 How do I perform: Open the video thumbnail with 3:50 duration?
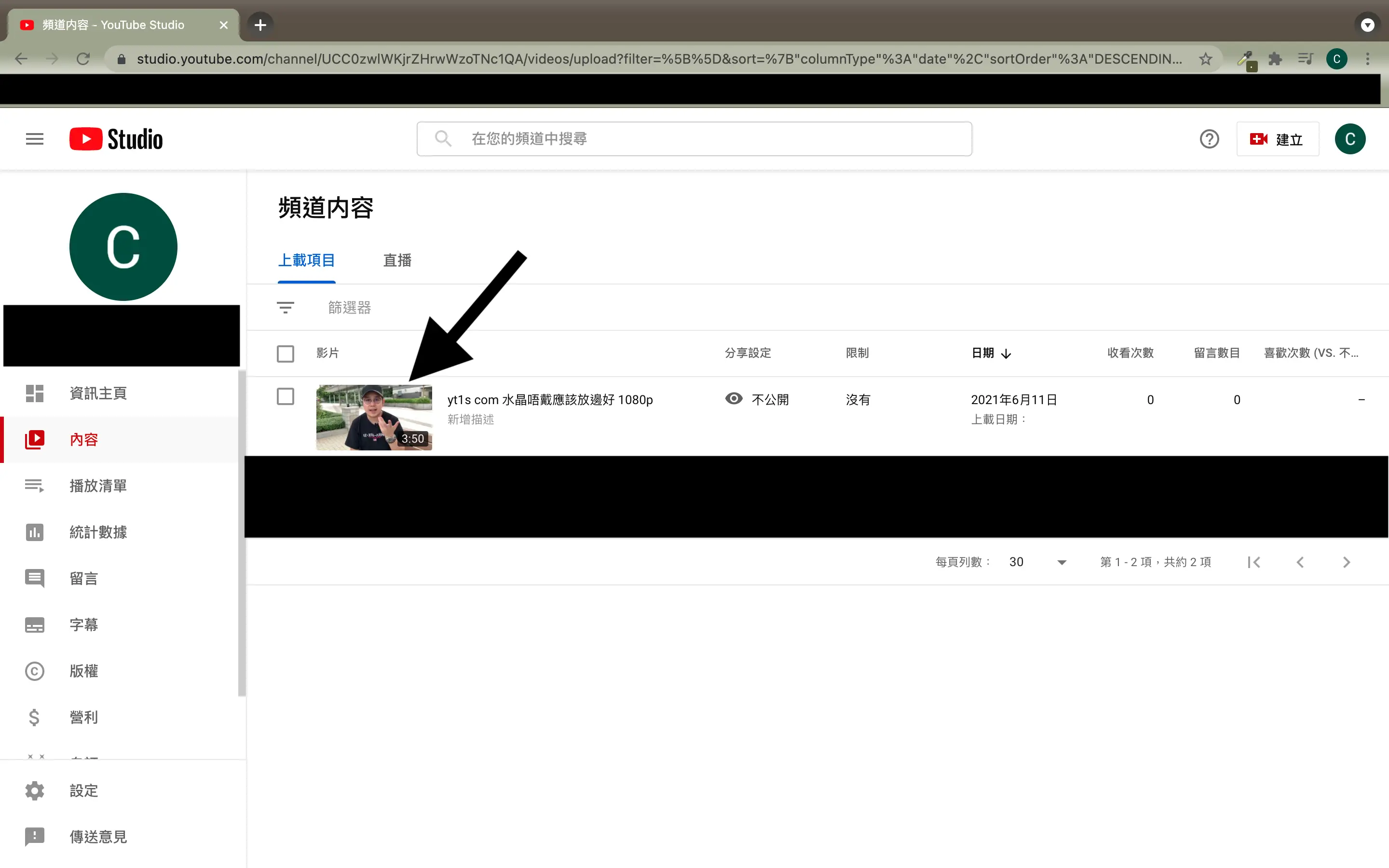click(374, 417)
